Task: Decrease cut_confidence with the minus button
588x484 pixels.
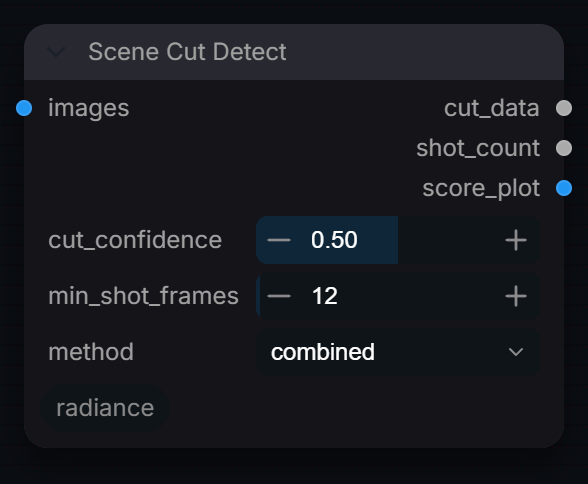Action: [x=279, y=240]
